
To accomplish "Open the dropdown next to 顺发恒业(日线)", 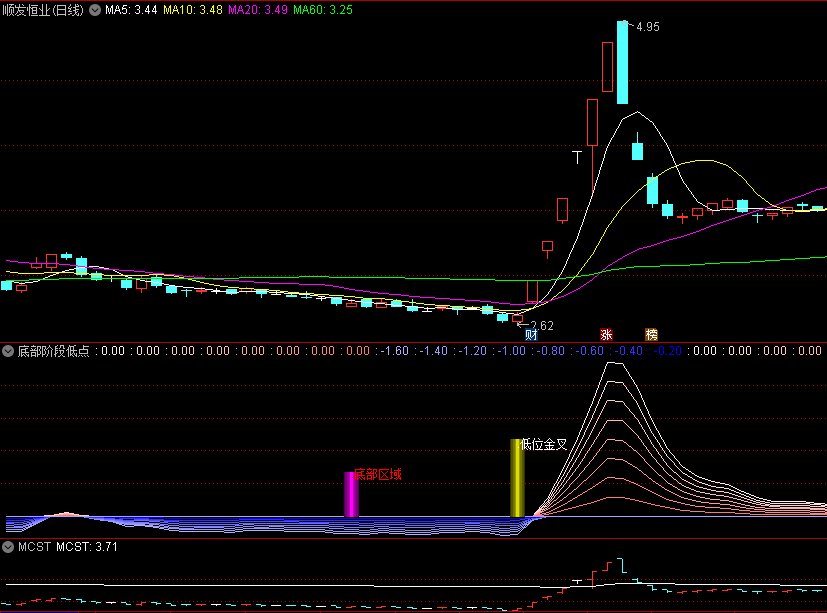I will (95, 10).
